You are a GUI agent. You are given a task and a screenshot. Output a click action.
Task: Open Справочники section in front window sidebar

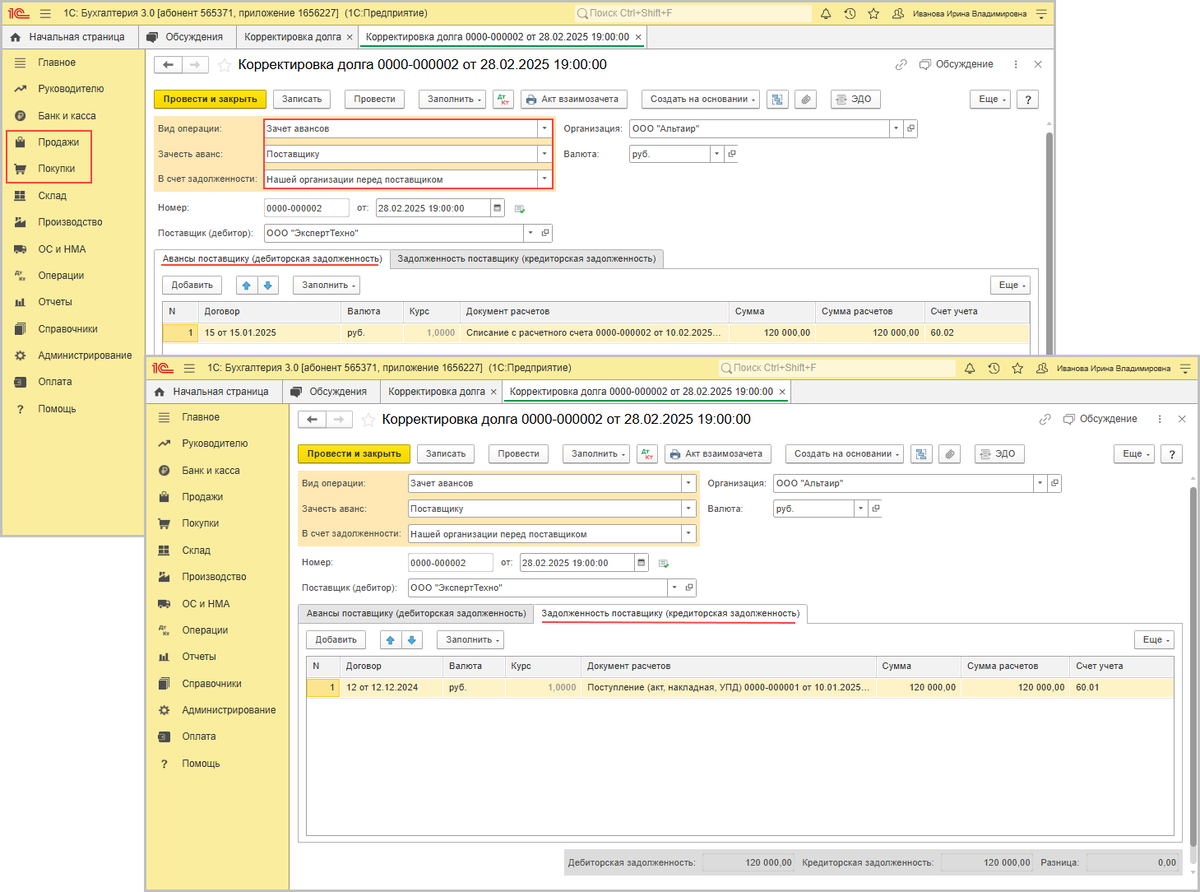tap(211, 683)
